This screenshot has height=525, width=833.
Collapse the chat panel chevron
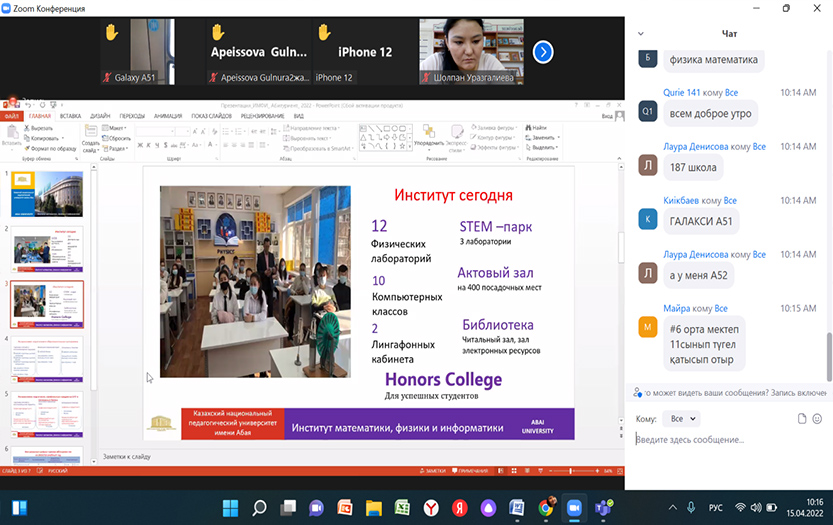click(645, 34)
